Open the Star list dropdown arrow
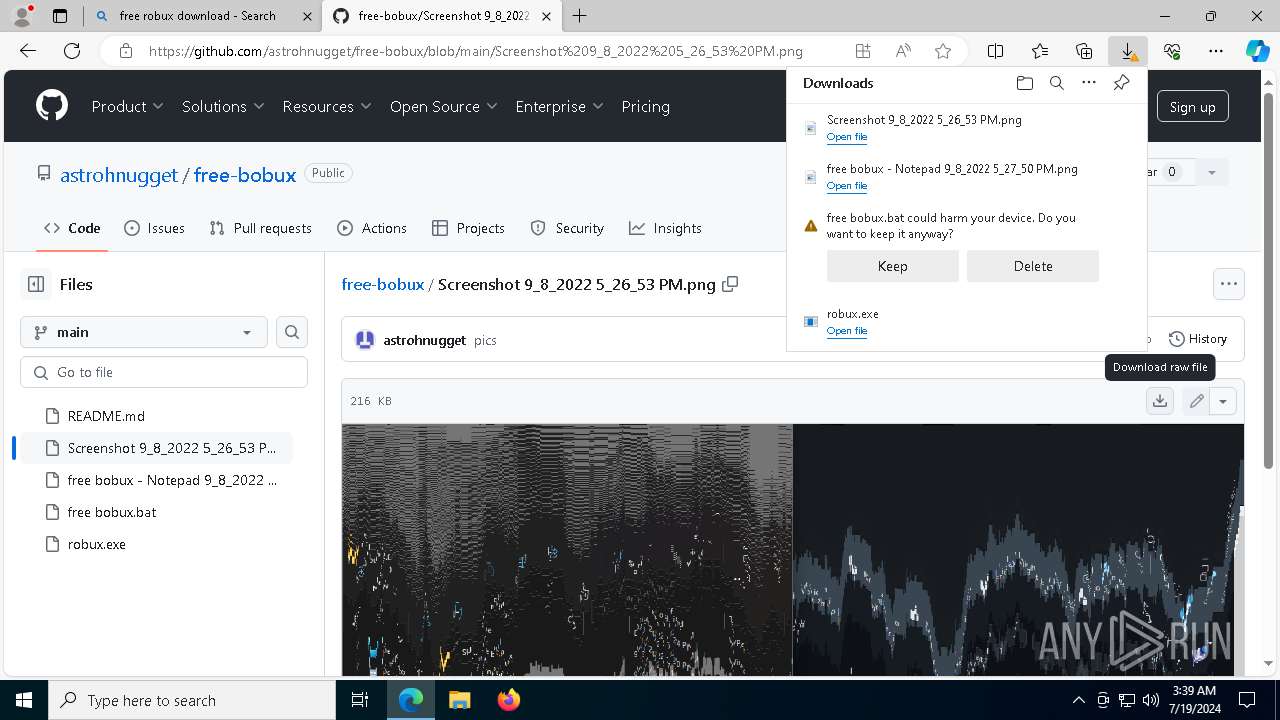The width and height of the screenshot is (1280, 720). click(1211, 172)
